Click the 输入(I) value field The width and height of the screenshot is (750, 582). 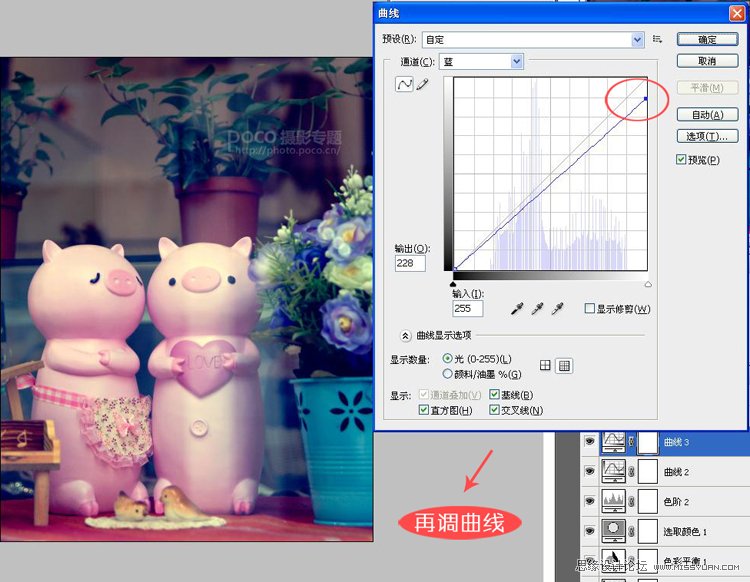[467, 308]
